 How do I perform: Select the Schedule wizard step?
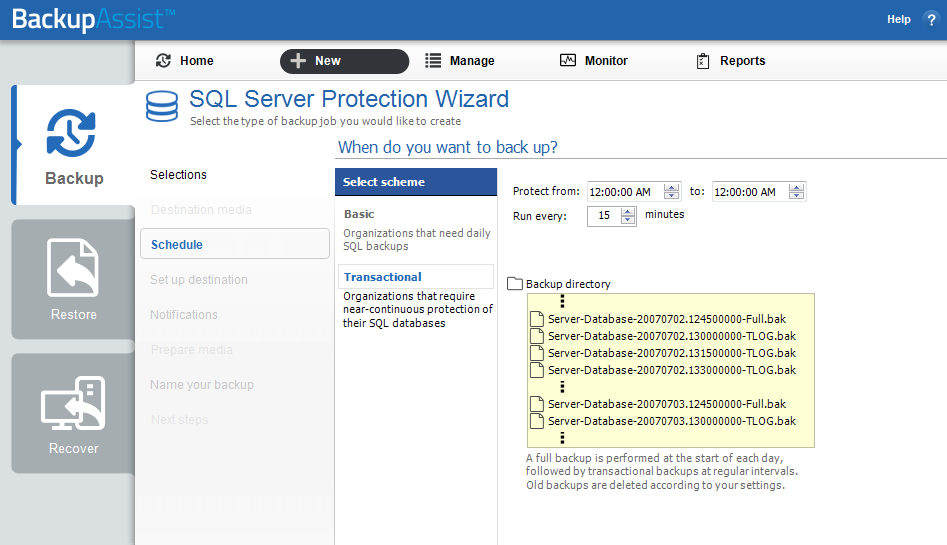[x=235, y=244]
